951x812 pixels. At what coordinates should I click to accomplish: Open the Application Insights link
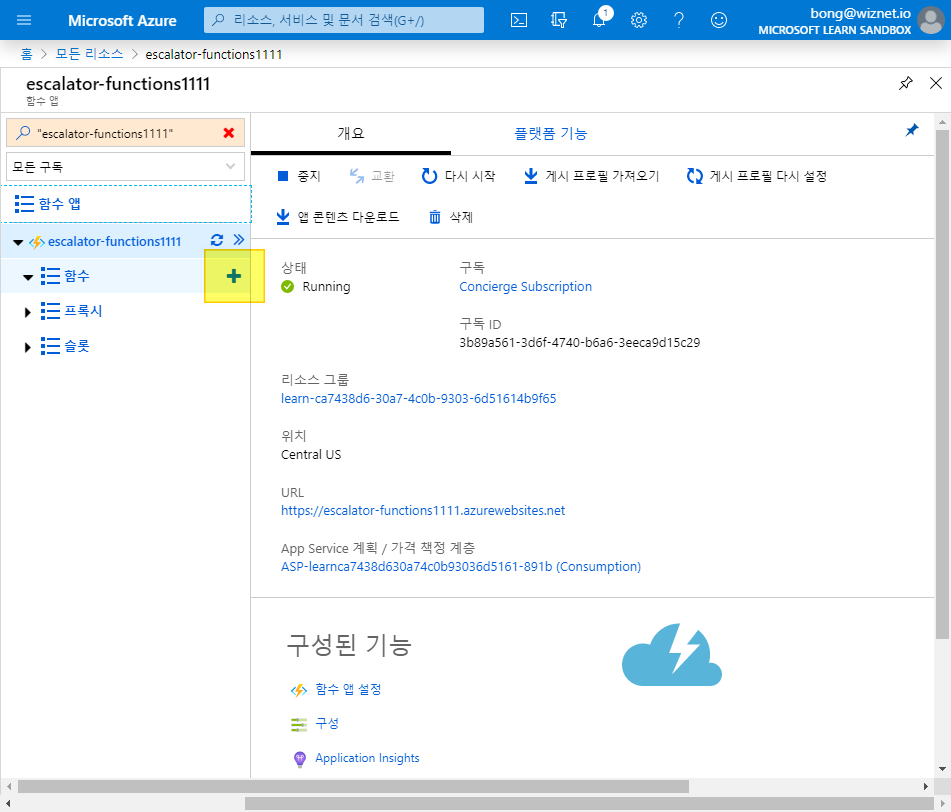pos(367,758)
